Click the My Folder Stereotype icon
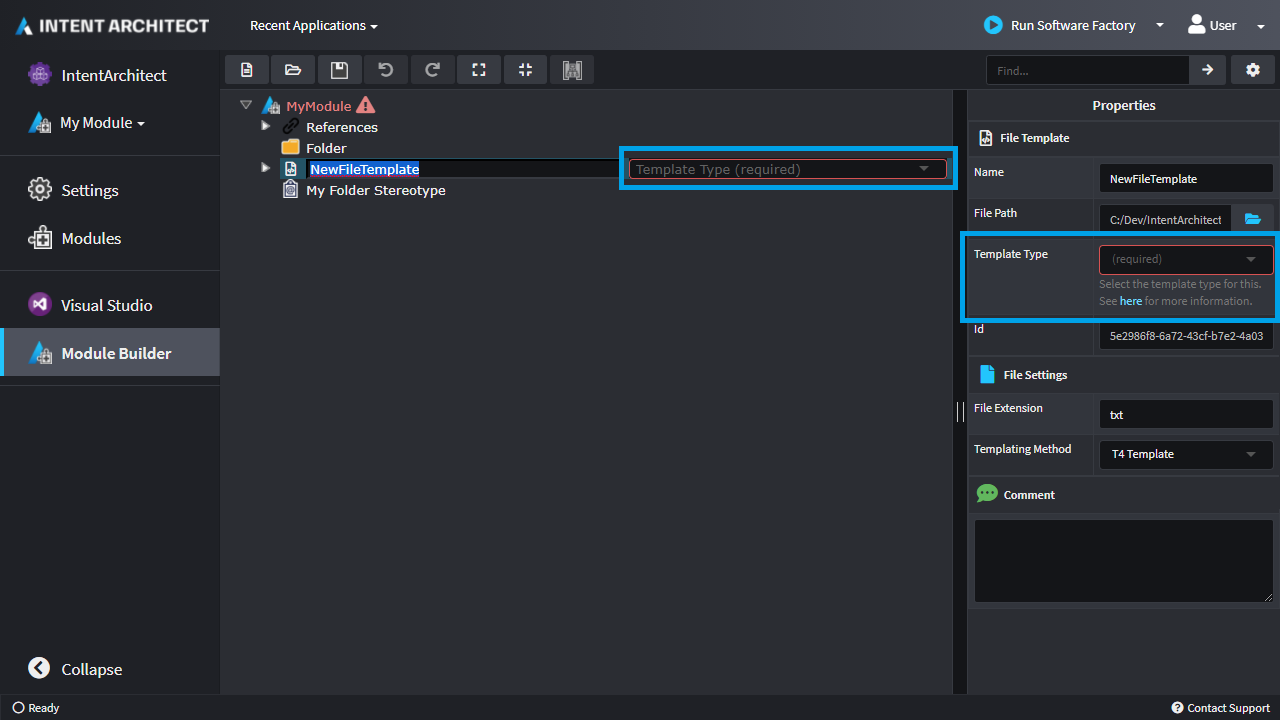The width and height of the screenshot is (1280, 720). coord(291,190)
